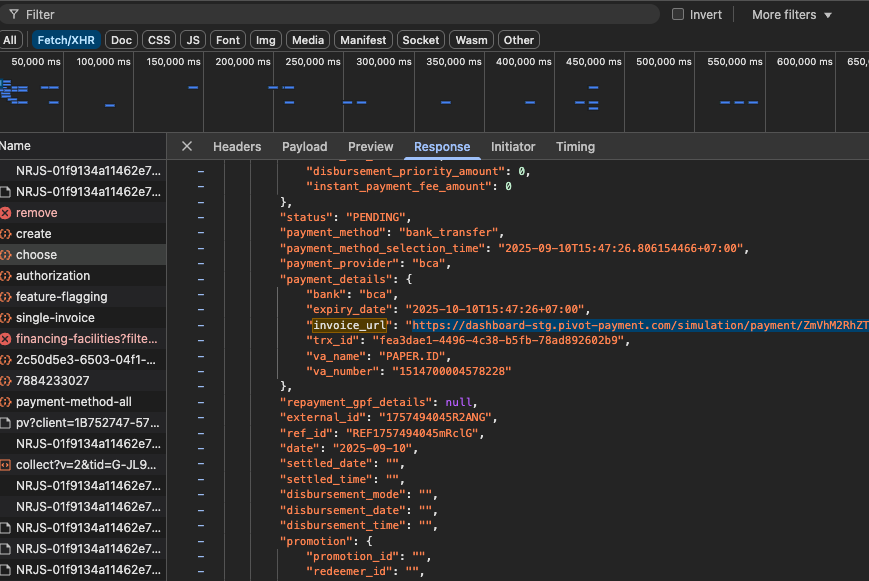Click the 'collect?v=2' request icon
Viewport: 869px width, 581px height.
pyautogui.click(x=6, y=465)
